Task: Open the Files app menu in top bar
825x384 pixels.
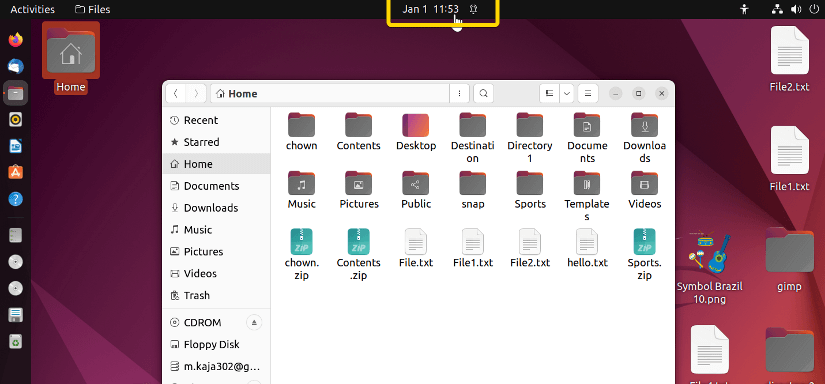Action: point(93,9)
